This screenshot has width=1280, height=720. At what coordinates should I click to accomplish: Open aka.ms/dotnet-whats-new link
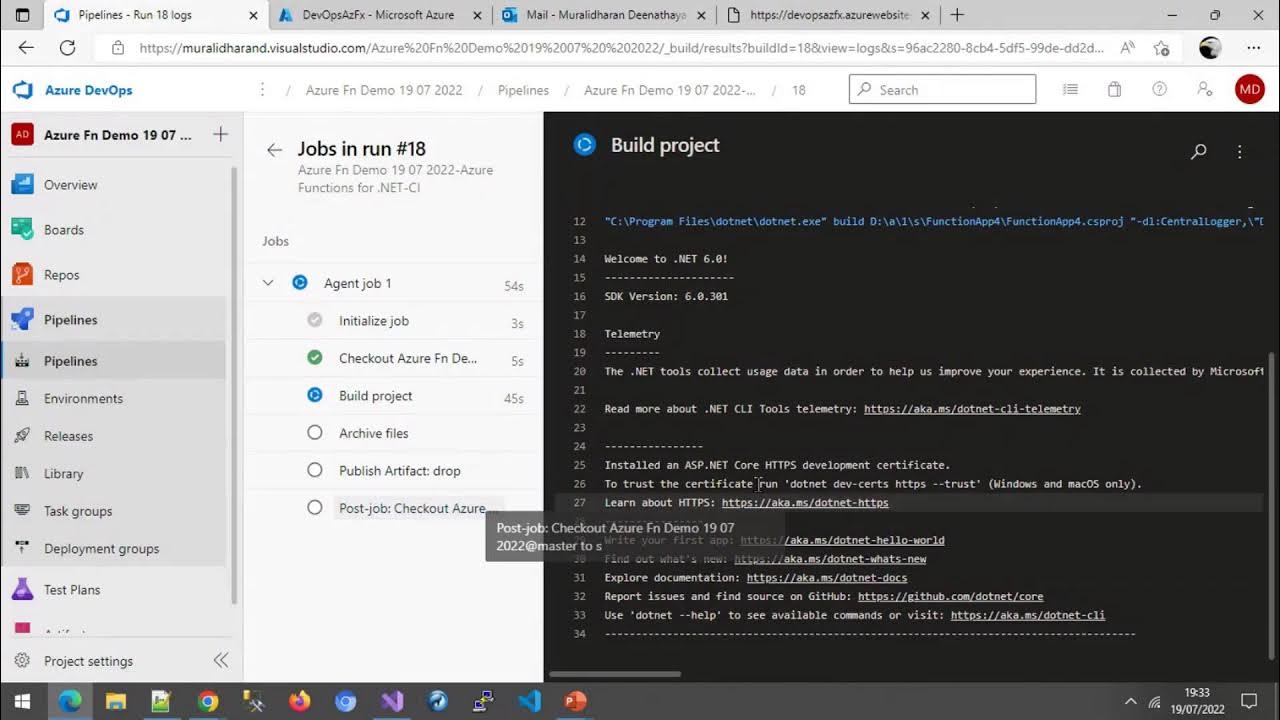(830, 559)
